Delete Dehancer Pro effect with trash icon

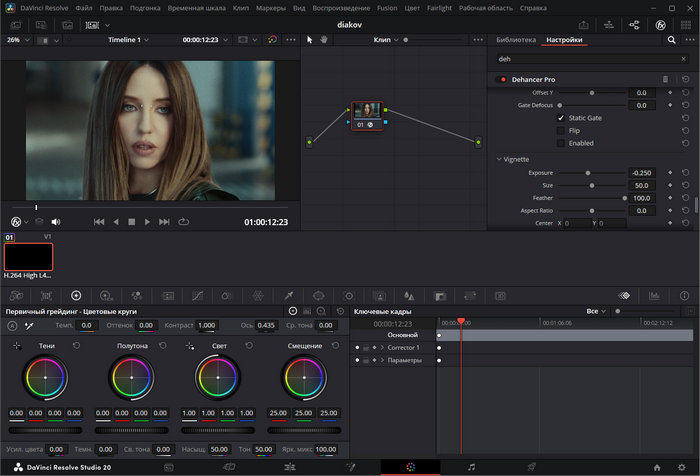[x=665, y=78]
